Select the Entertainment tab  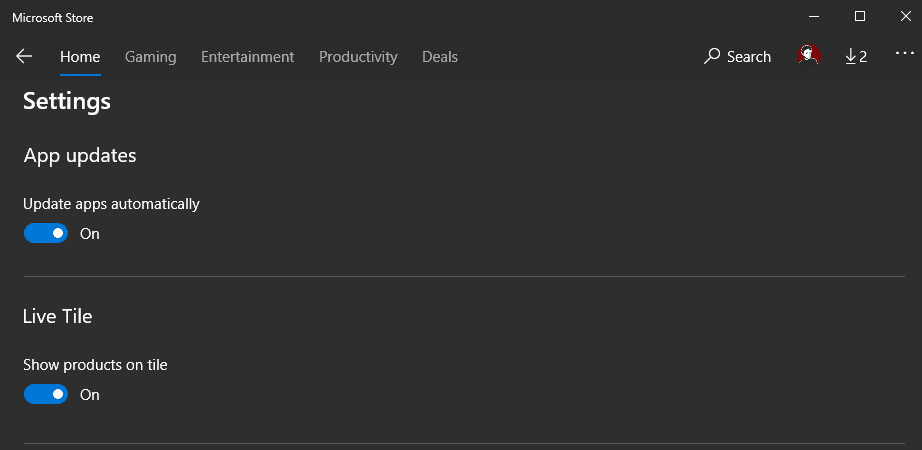[248, 57]
